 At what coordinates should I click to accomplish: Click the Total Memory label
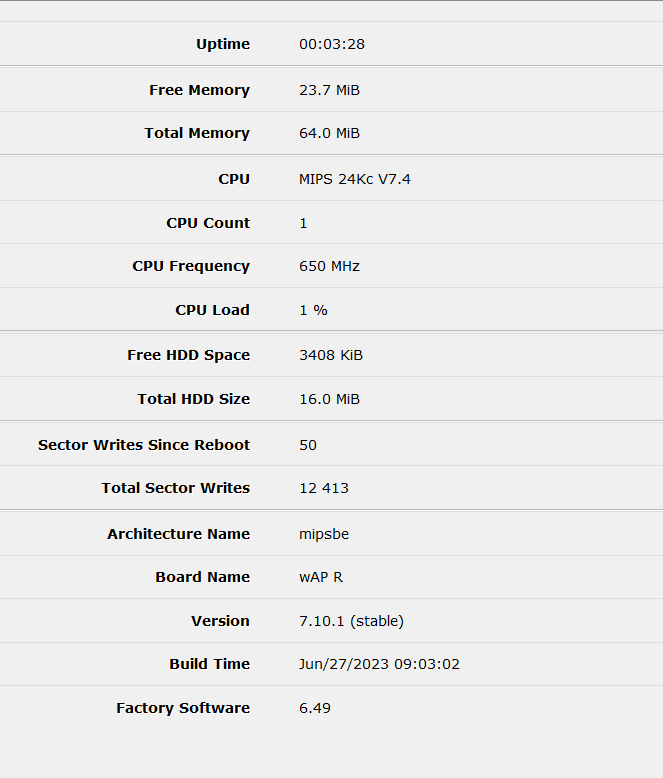197,133
